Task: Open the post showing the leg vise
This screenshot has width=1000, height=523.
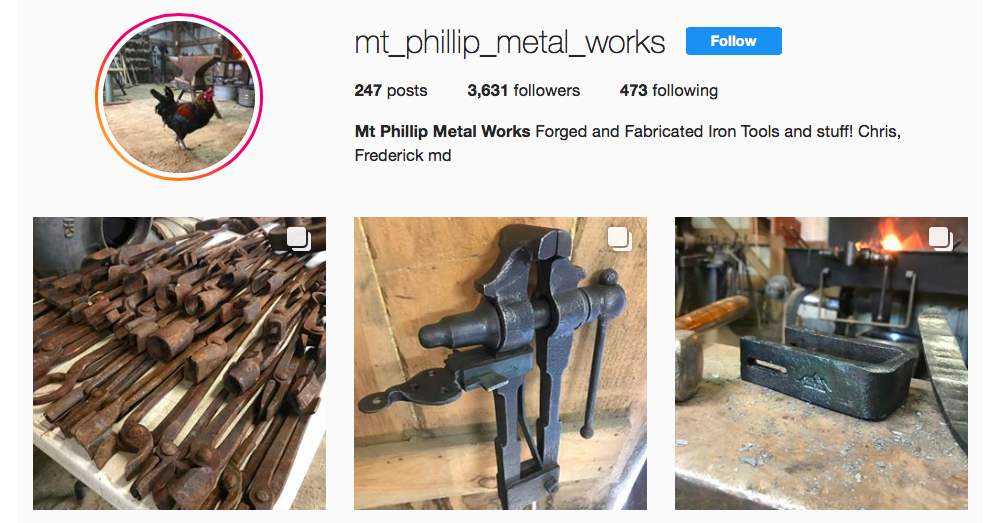Action: click(x=501, y=363)
